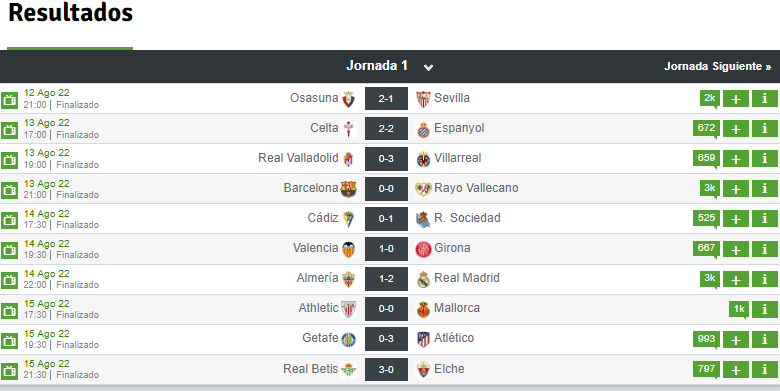Click the Barcelona club crest

(x=348, y=189)
